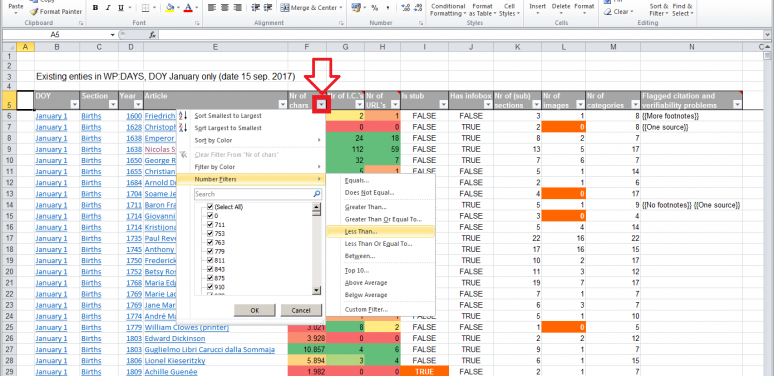Click the Insert Function fx icon
774x376 pixels.
coord(153,35)
